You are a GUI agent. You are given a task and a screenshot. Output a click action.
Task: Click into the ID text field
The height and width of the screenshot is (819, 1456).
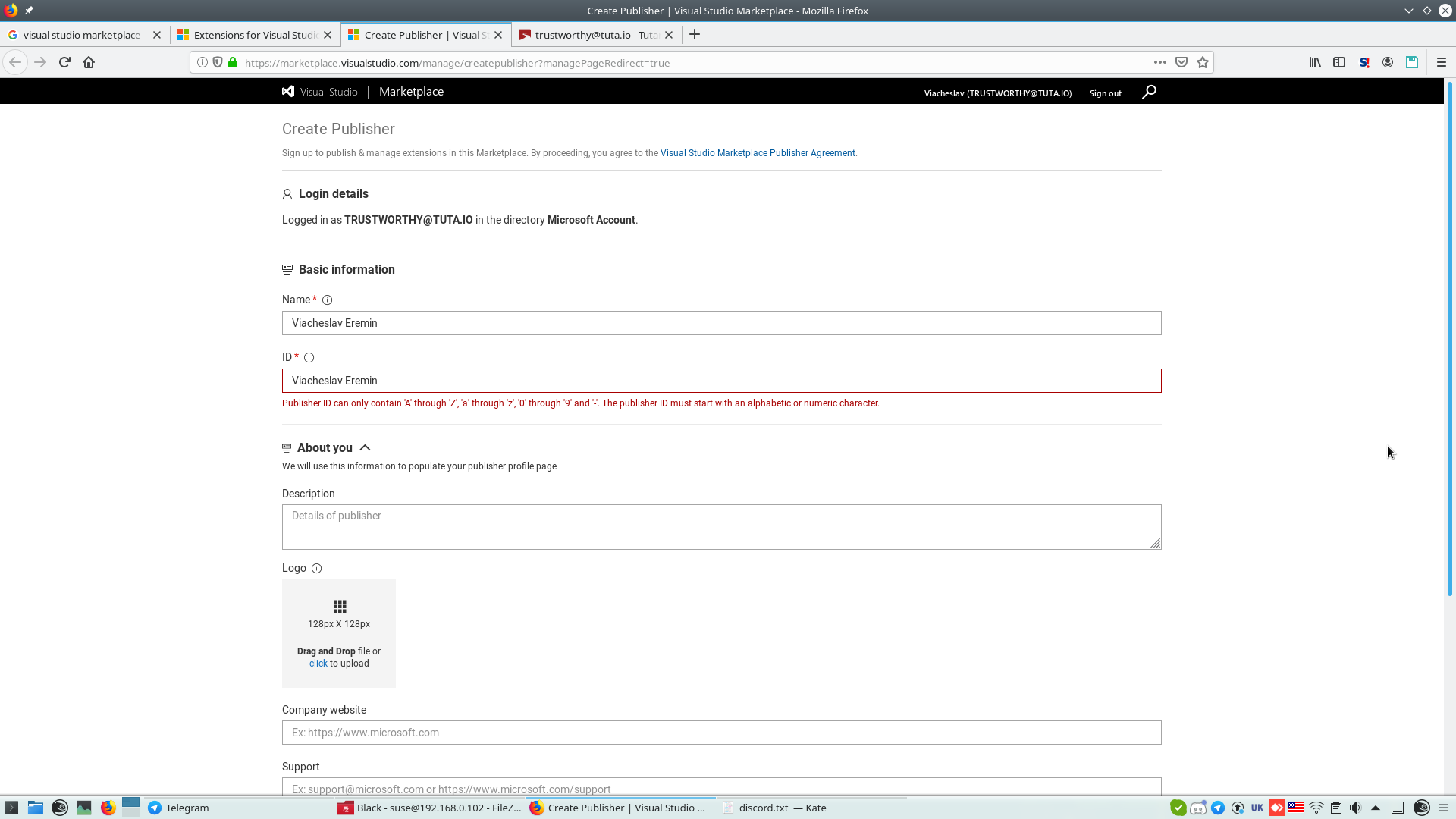pos(720,381)
